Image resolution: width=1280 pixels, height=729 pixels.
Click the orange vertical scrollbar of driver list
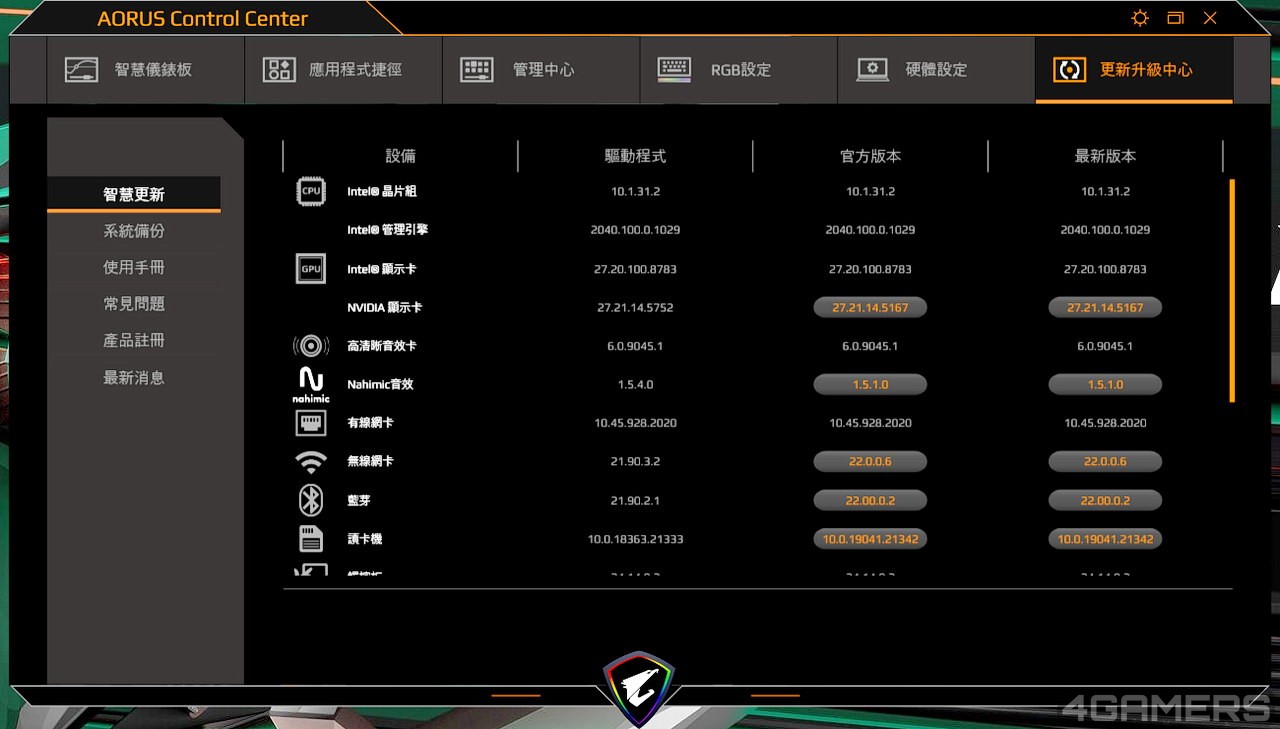point(1232,291)
